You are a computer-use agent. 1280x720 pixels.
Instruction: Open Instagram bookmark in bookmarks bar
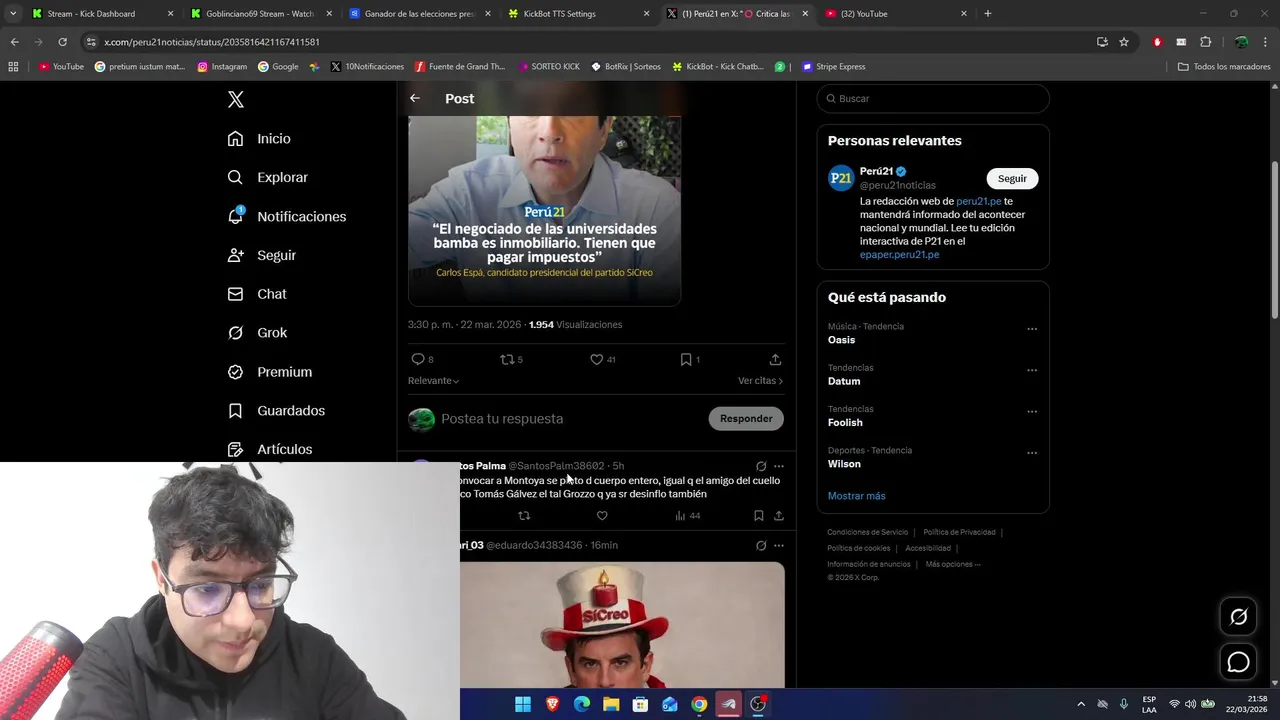(222, 67)
